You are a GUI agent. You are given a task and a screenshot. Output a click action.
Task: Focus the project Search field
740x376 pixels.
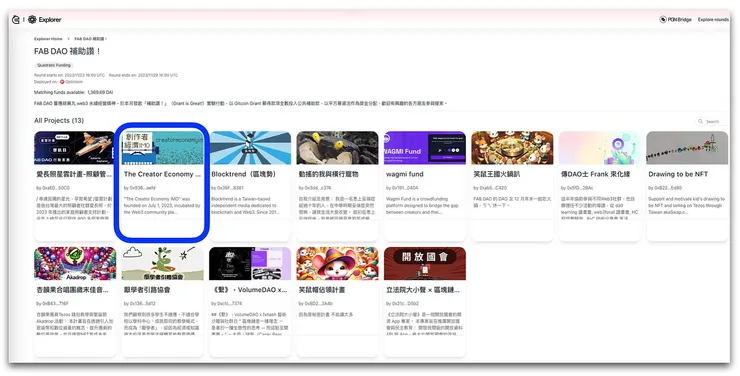pos(712,121)
